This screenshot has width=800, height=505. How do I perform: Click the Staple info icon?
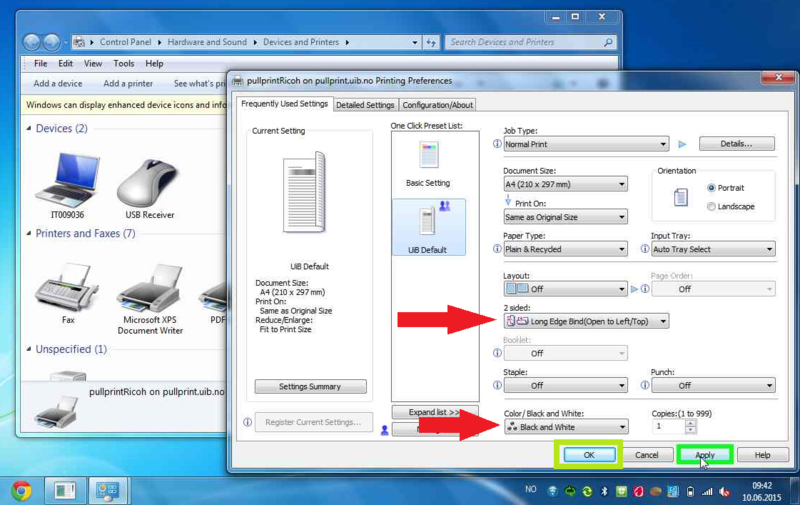tap(497, 385)
